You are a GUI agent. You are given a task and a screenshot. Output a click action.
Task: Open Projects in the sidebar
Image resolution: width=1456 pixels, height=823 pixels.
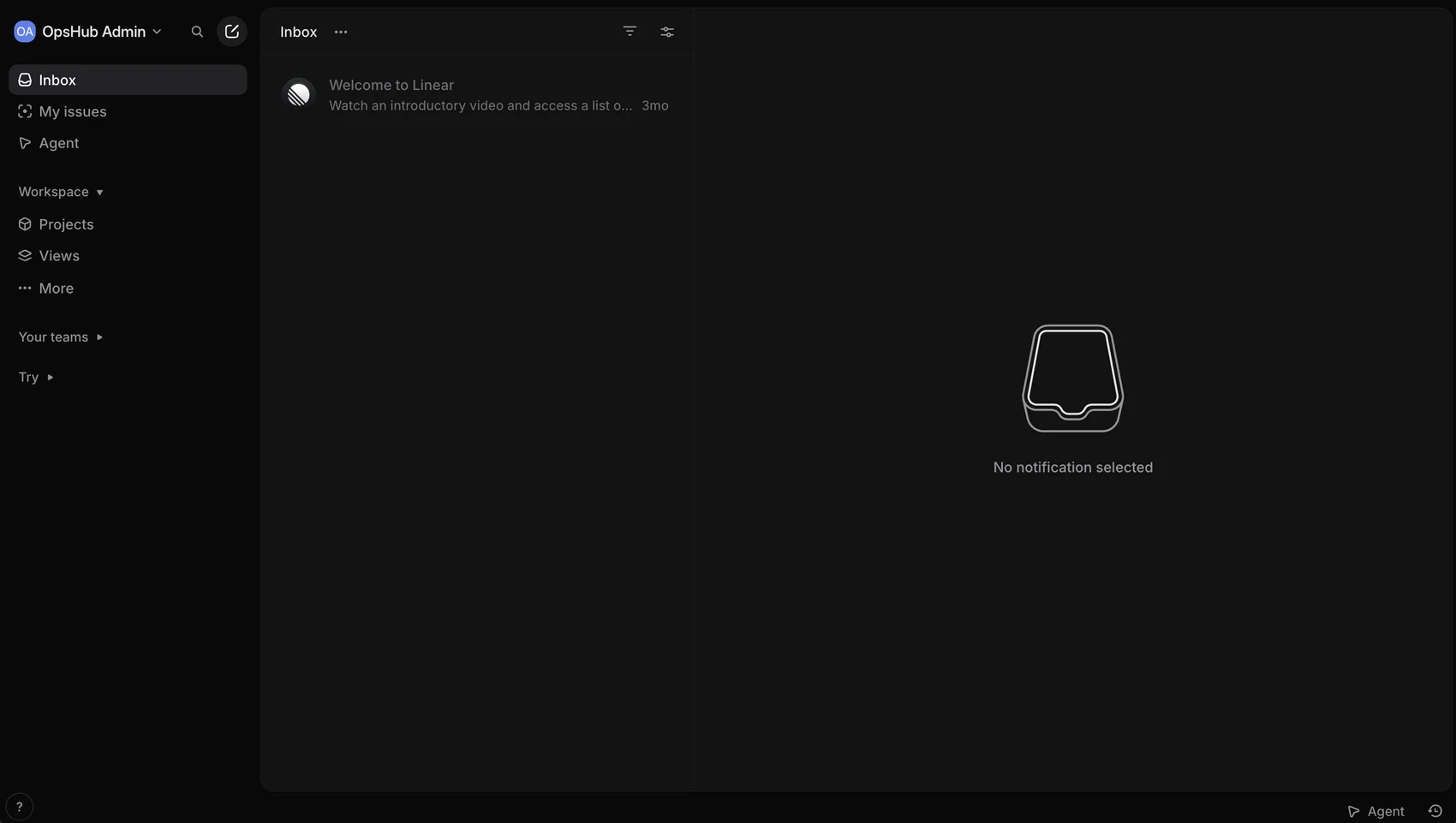click(x=128, y=224)
